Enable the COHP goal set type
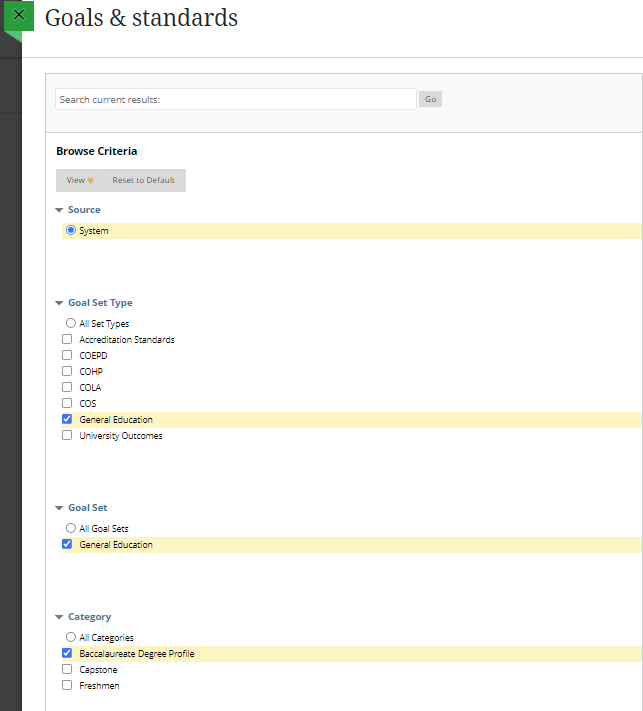The image size is (643, 711). point(67,371)
